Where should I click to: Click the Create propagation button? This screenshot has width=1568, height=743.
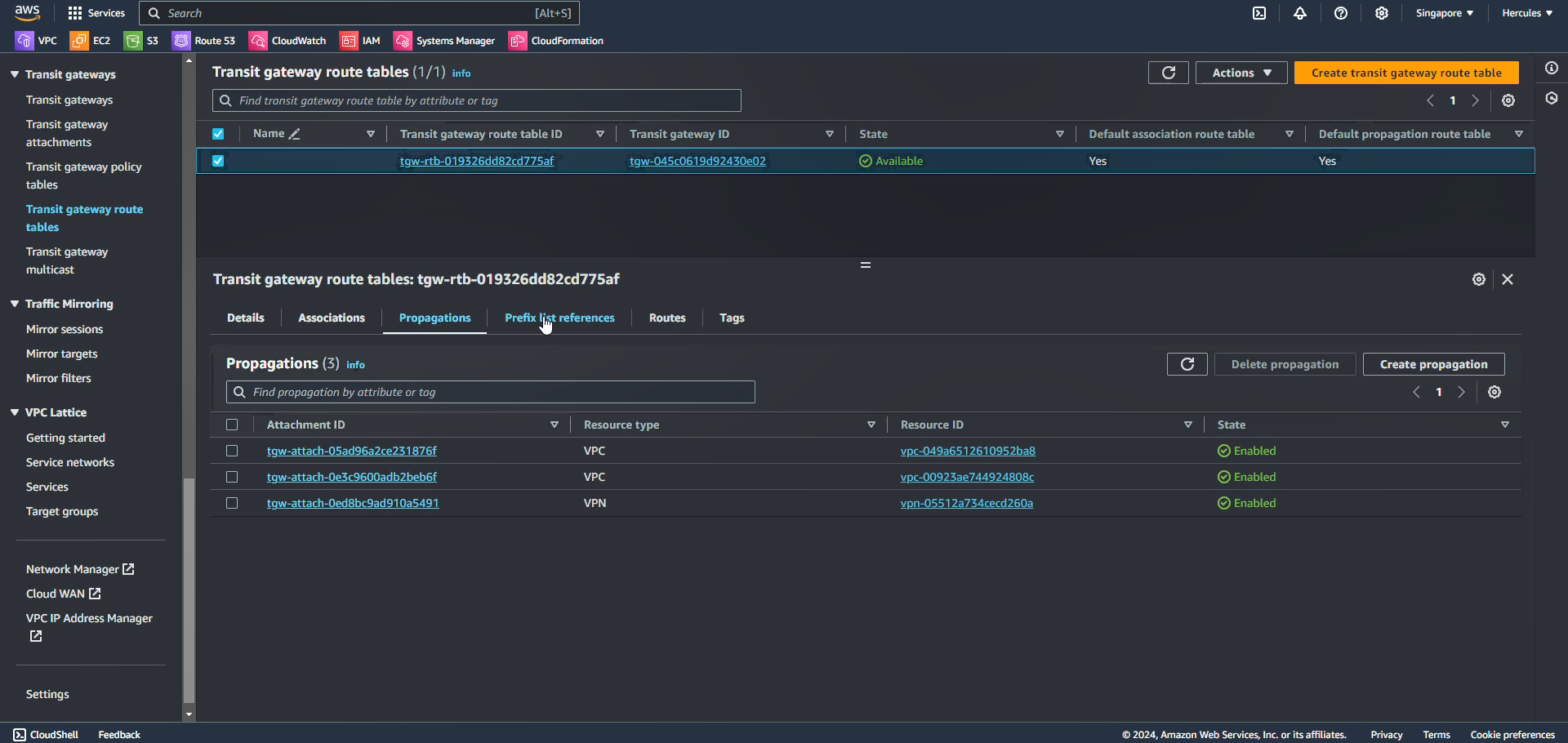[x=1433, y=364]
